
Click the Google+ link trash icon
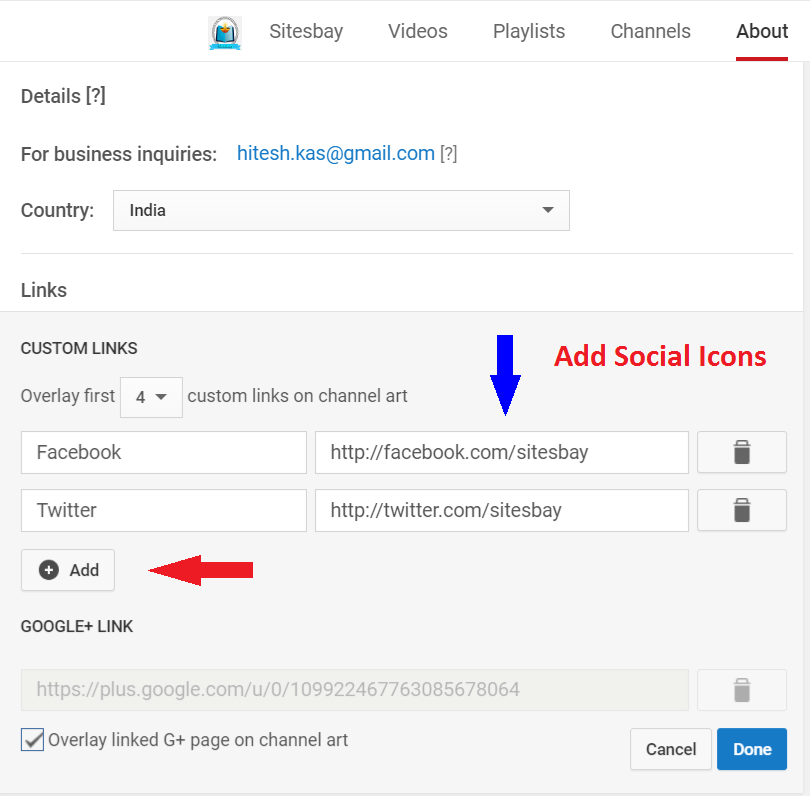coord(741,690)
